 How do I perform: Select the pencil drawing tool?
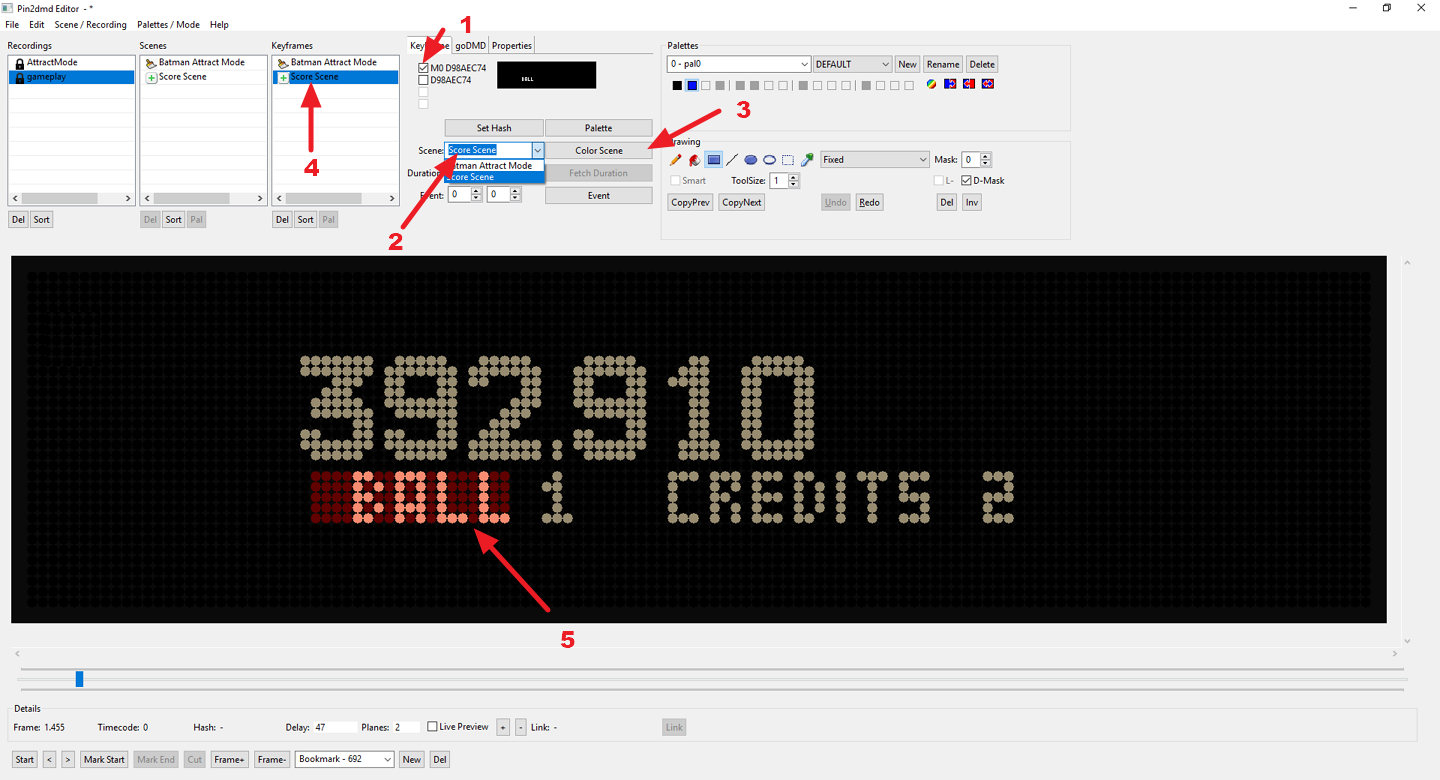(x=676, y=160)
